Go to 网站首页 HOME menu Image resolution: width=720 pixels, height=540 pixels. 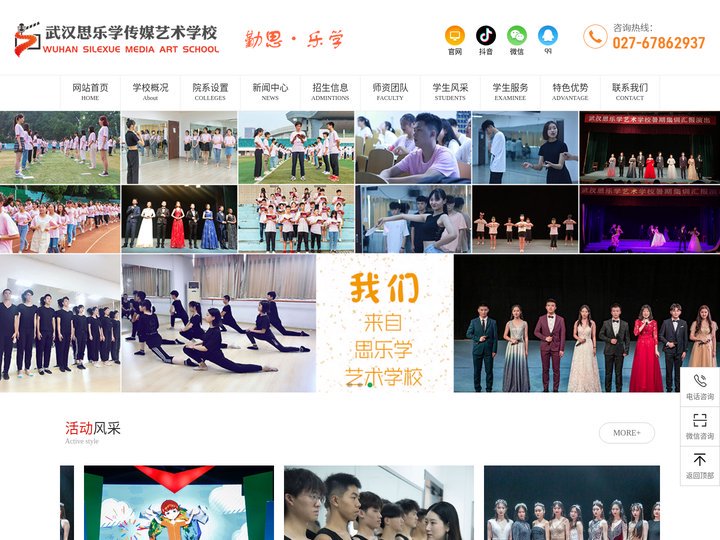[x=90, y=91]
